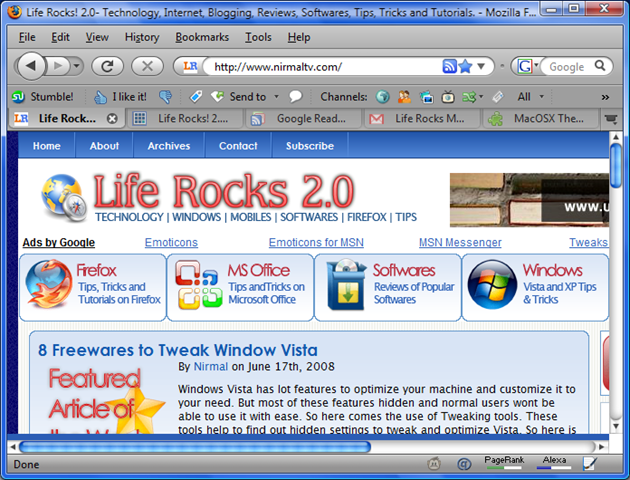Image resolution: width=630 pixels, height=480 pixels.
Task: Click the speech bubble reviews icon
Action: click(x=295, y=97)
